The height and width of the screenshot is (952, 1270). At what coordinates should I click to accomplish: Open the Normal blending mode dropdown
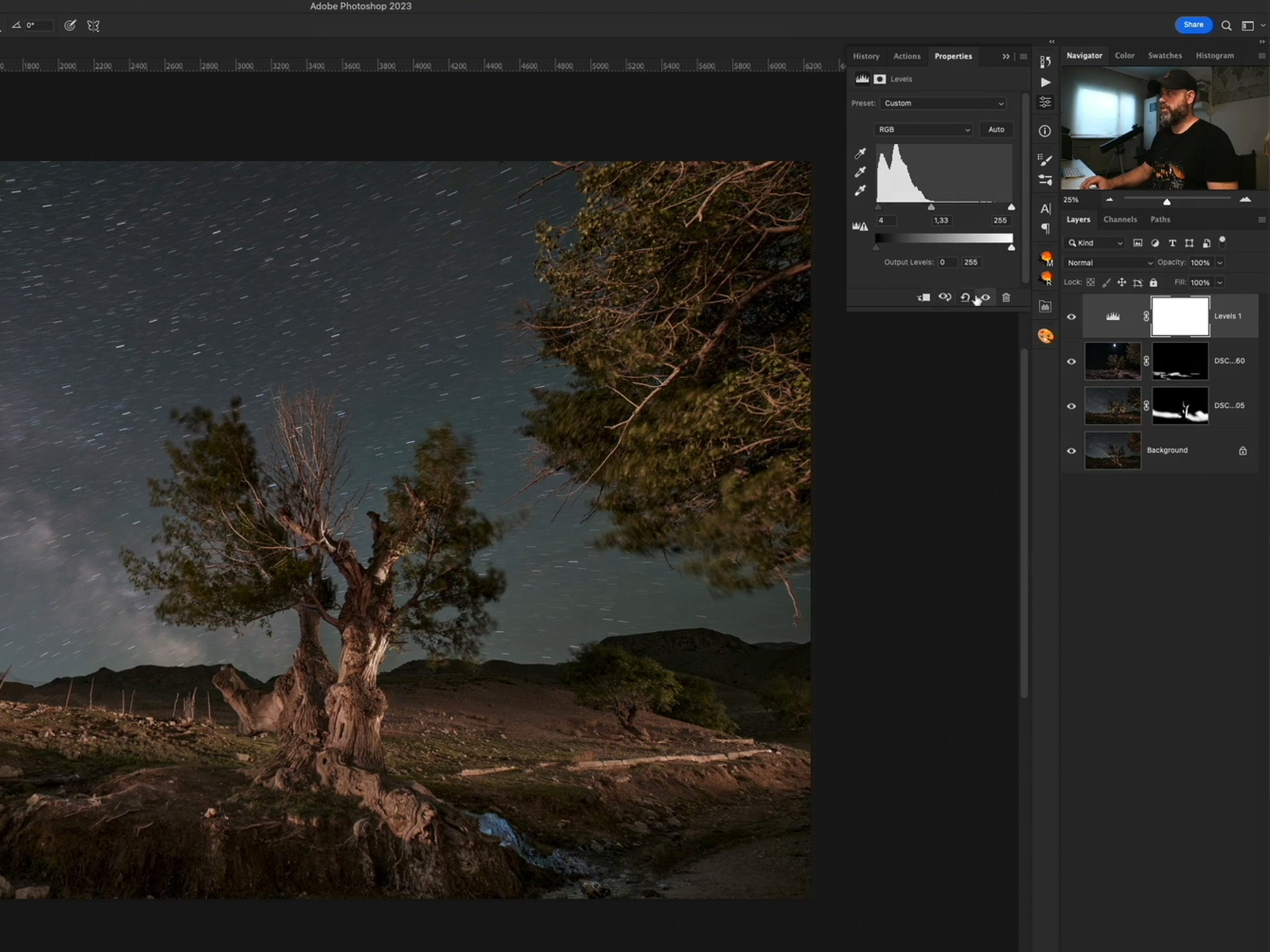(x=1109, y=263)
